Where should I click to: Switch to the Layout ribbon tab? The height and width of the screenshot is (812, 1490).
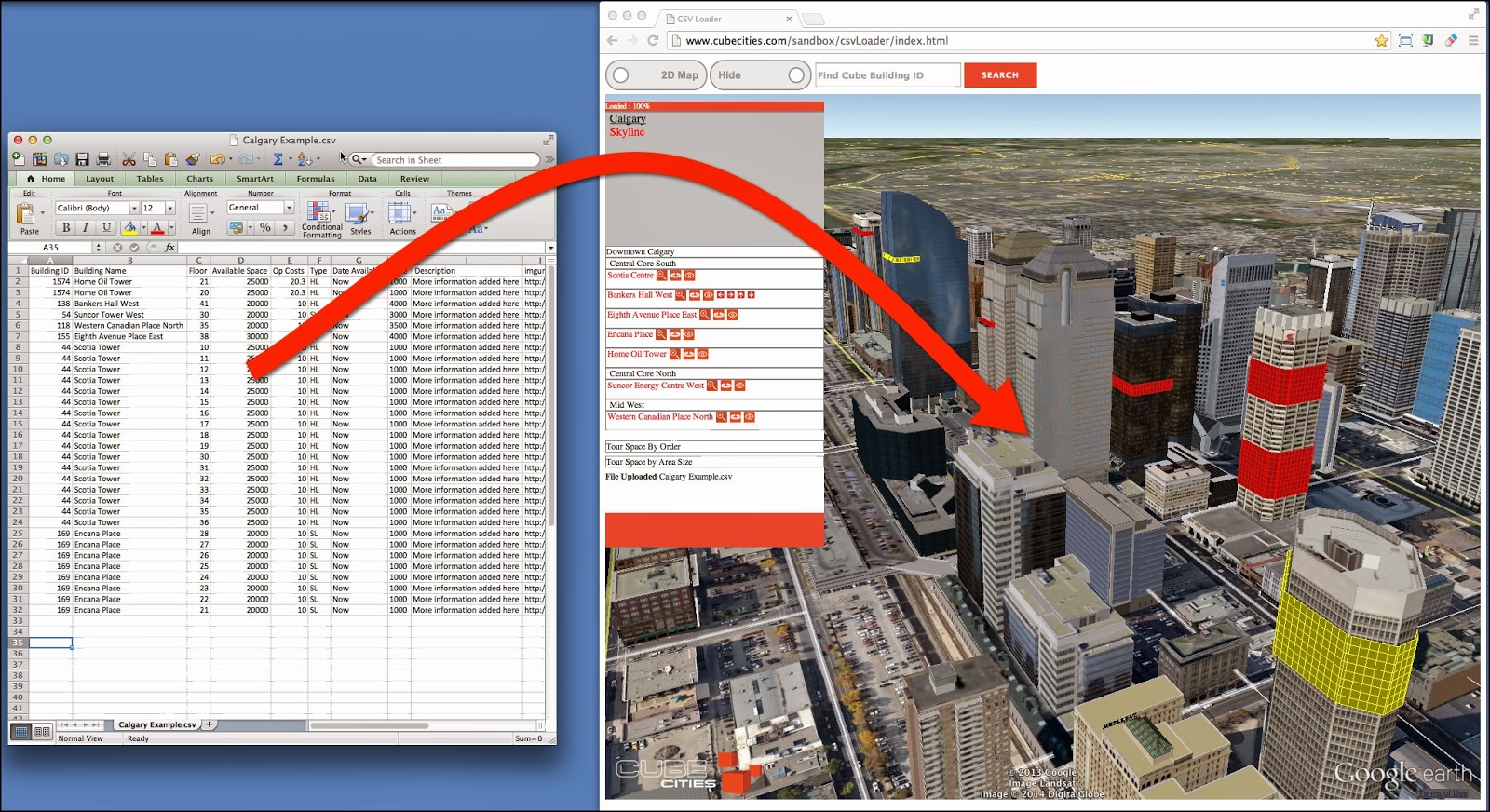coord(100,179)
